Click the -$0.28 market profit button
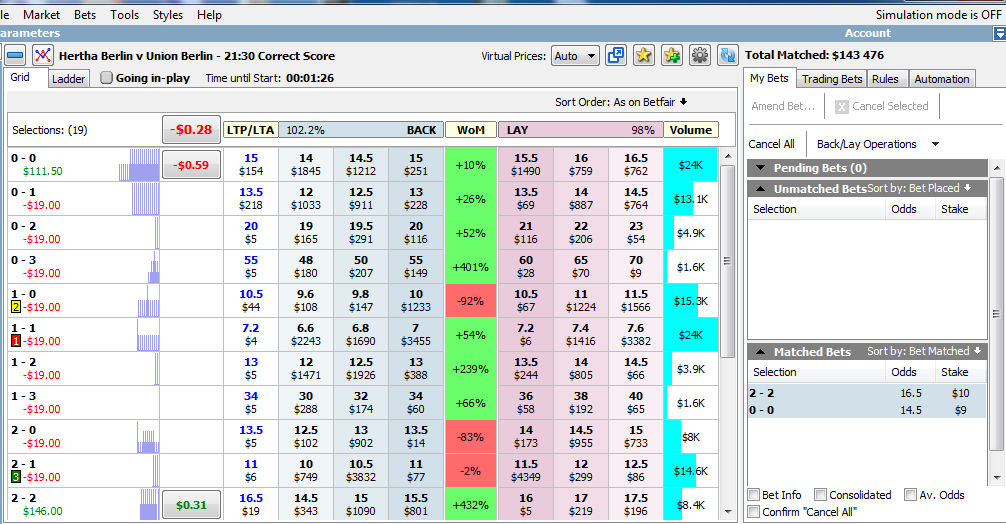The image size is (1006, 524). [x=191, y=130]
